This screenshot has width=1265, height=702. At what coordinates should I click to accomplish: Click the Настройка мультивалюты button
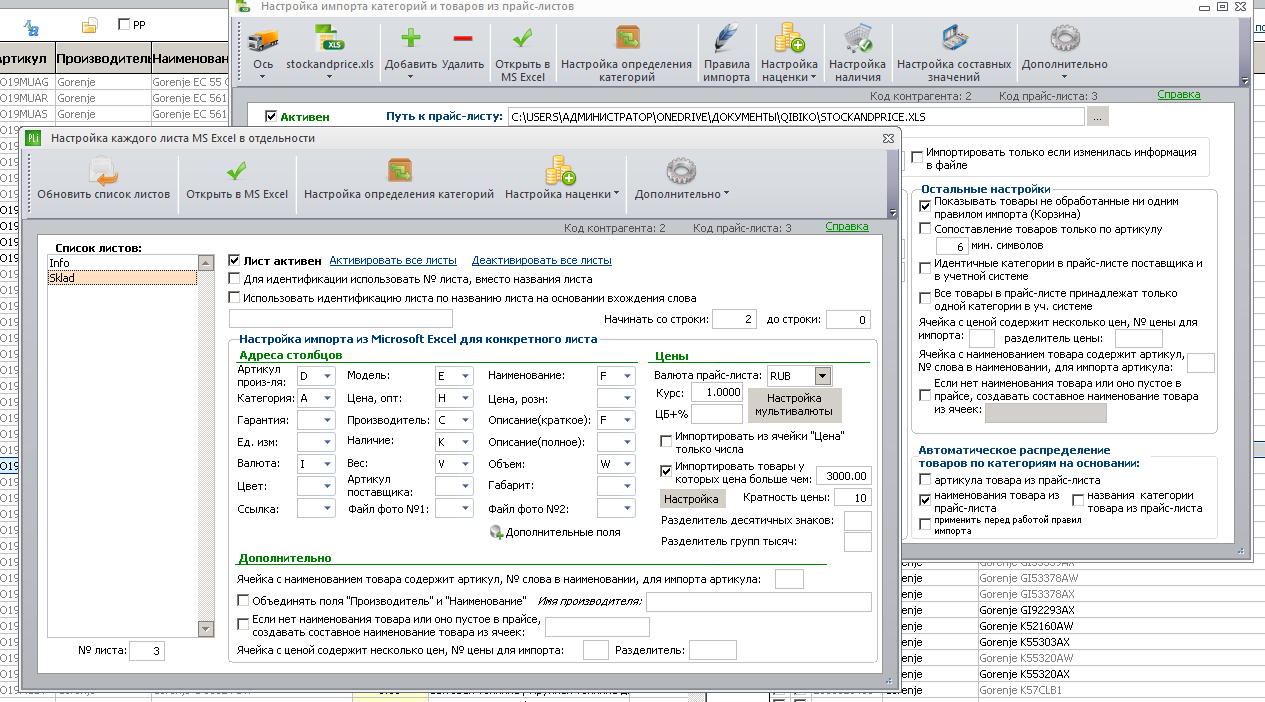[x=796, y=405]
